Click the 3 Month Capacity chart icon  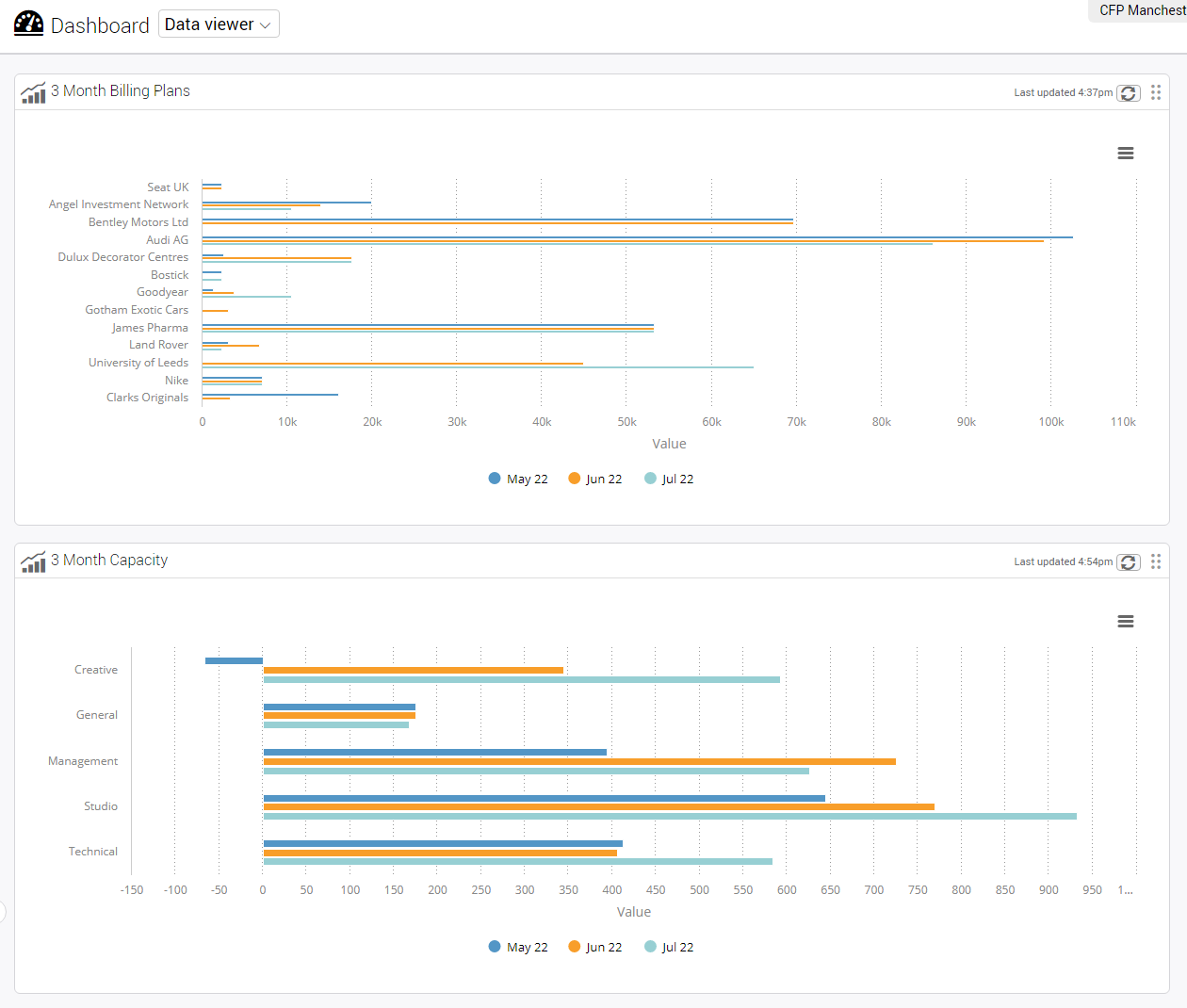[x=33, y=561]
